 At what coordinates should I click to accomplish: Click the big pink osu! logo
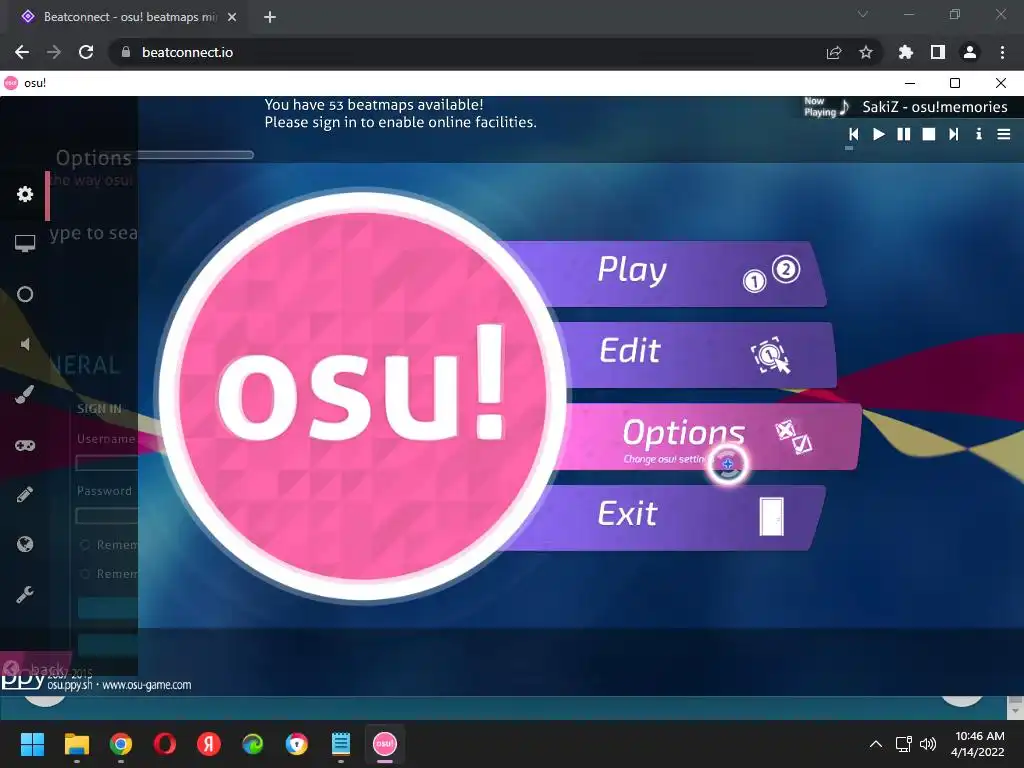click(362, 395)
